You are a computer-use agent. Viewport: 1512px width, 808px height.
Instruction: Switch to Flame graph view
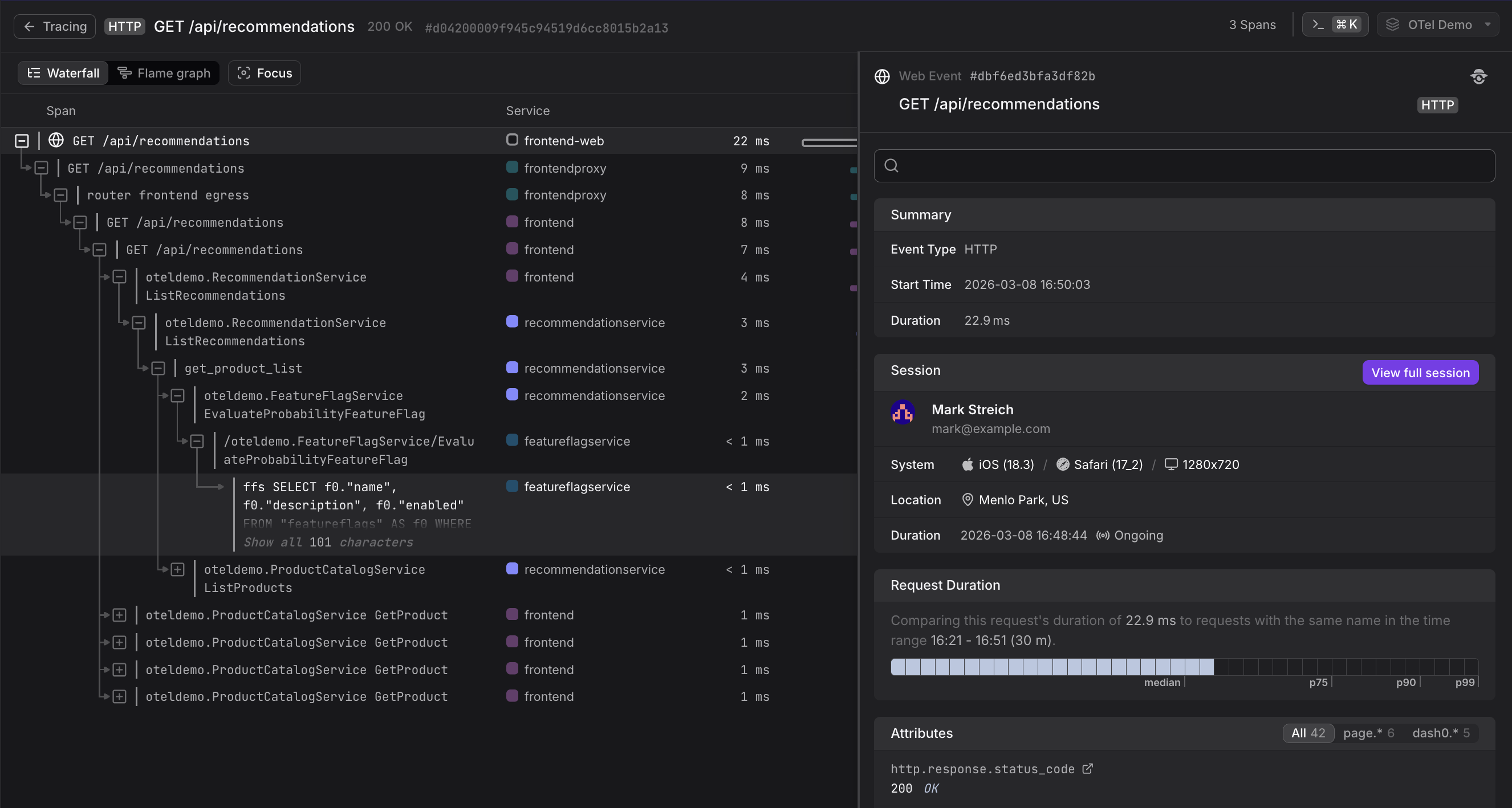click(164, 73)
